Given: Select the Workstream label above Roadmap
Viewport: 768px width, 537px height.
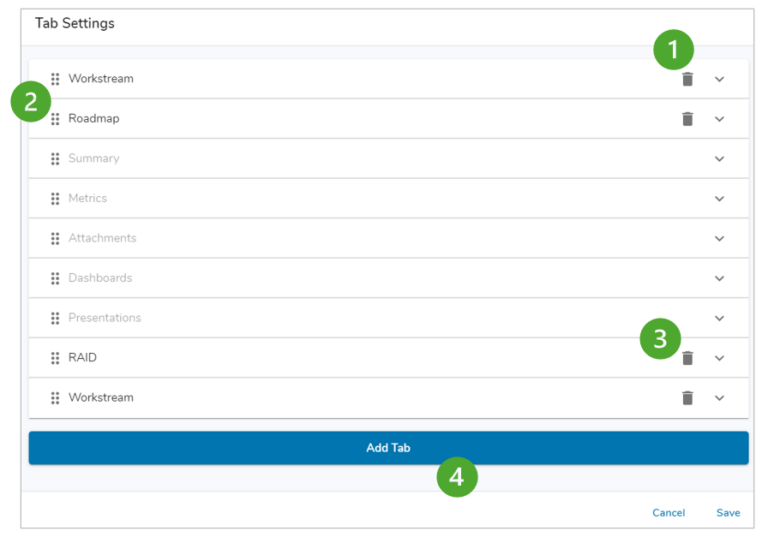Looking at the screenshot, I should pos(100,78).
